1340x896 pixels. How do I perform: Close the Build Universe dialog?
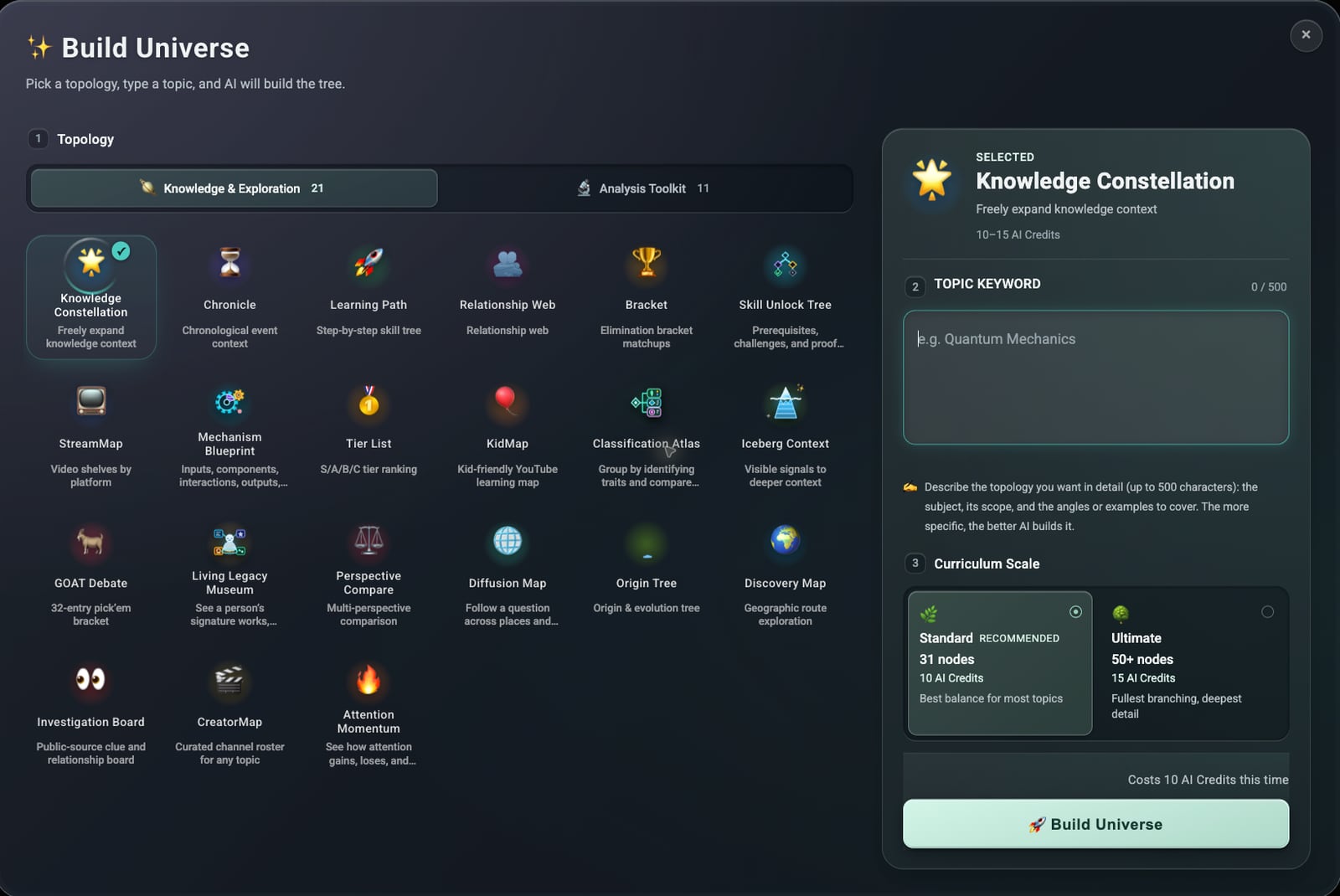[x=1306, y=35]
